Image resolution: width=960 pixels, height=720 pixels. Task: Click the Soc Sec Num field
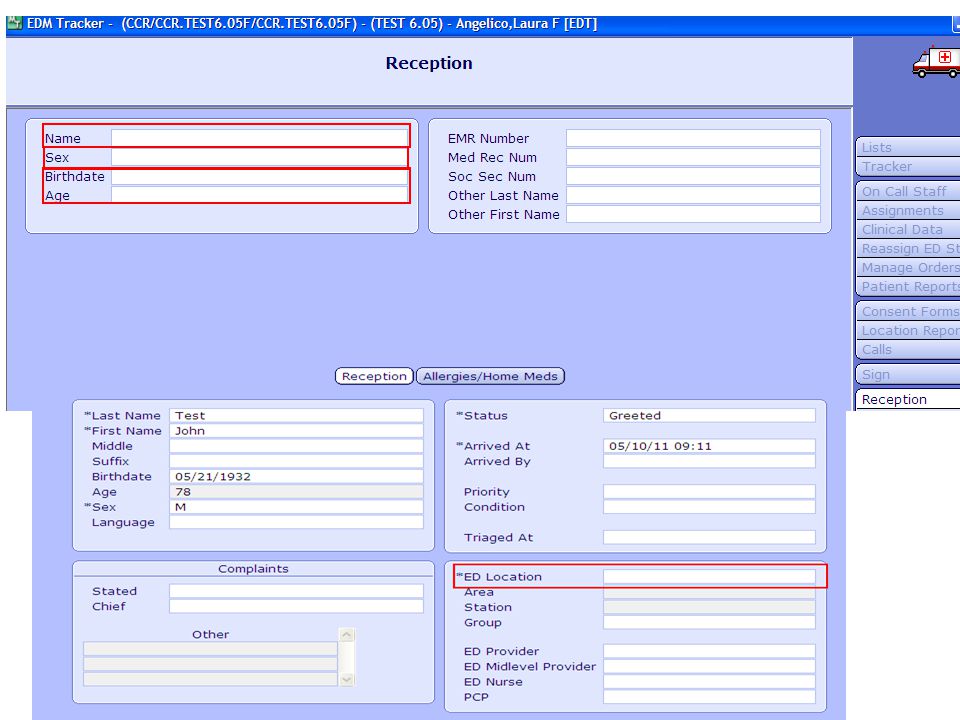tap(693, 176)
